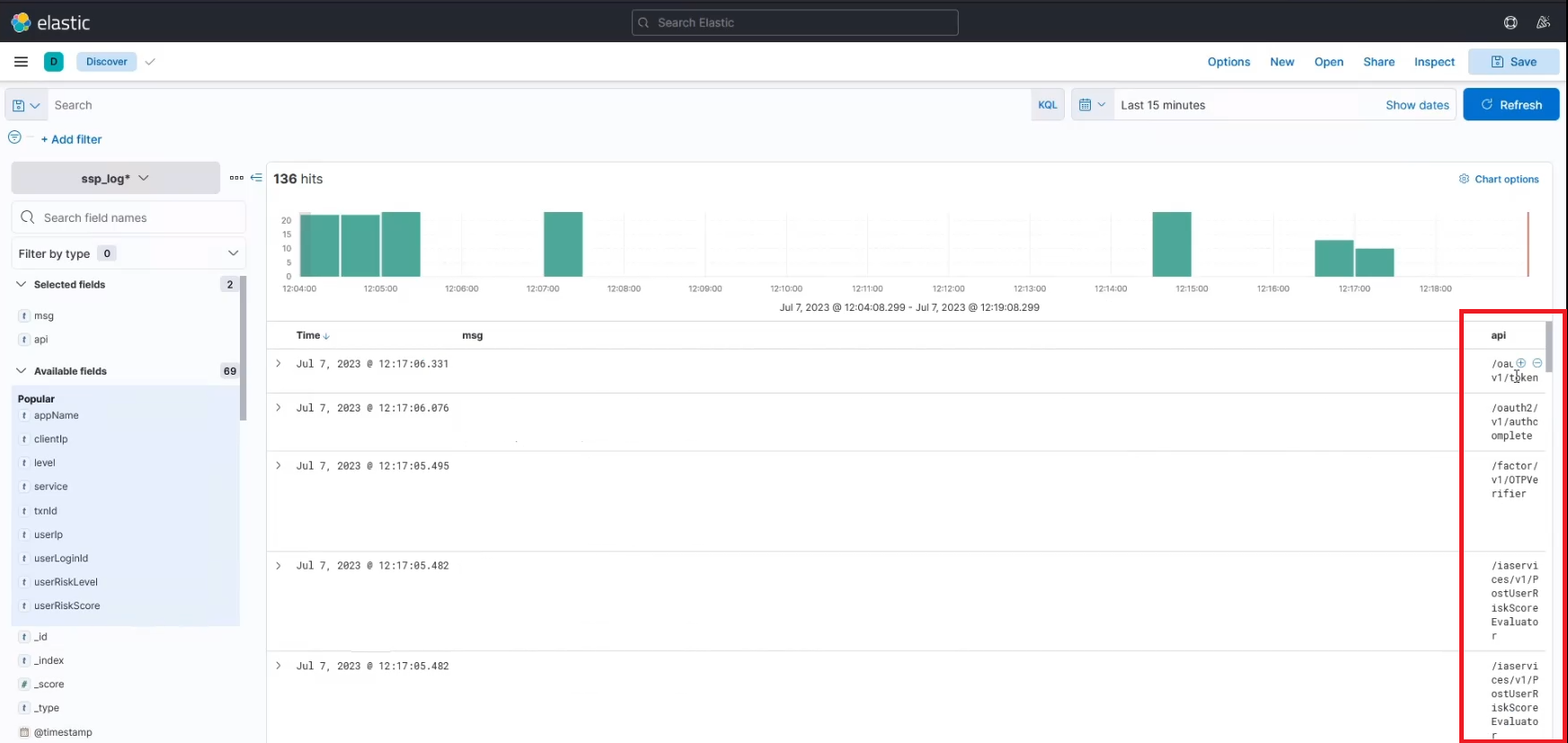Click Share in the top menu
This screenshot has height=743, width=1568.
tap(1378, 62)
